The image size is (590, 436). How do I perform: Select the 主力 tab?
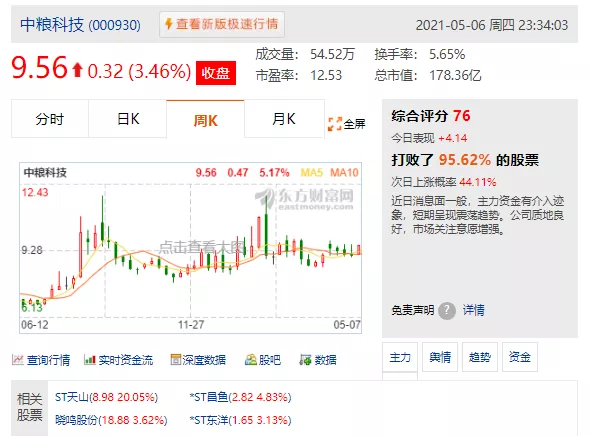click(400, 357)
